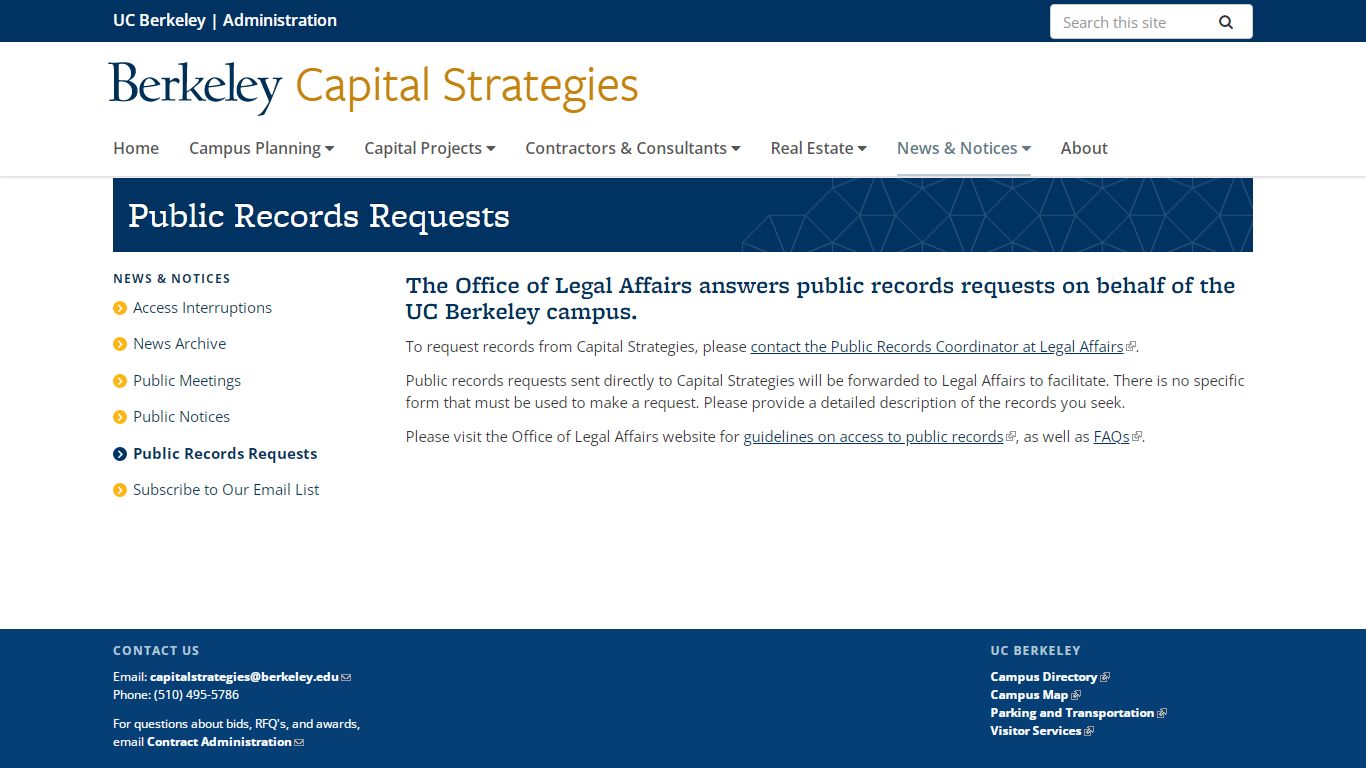
Task: Expand the Capital Projects menu
Action: 430,148
